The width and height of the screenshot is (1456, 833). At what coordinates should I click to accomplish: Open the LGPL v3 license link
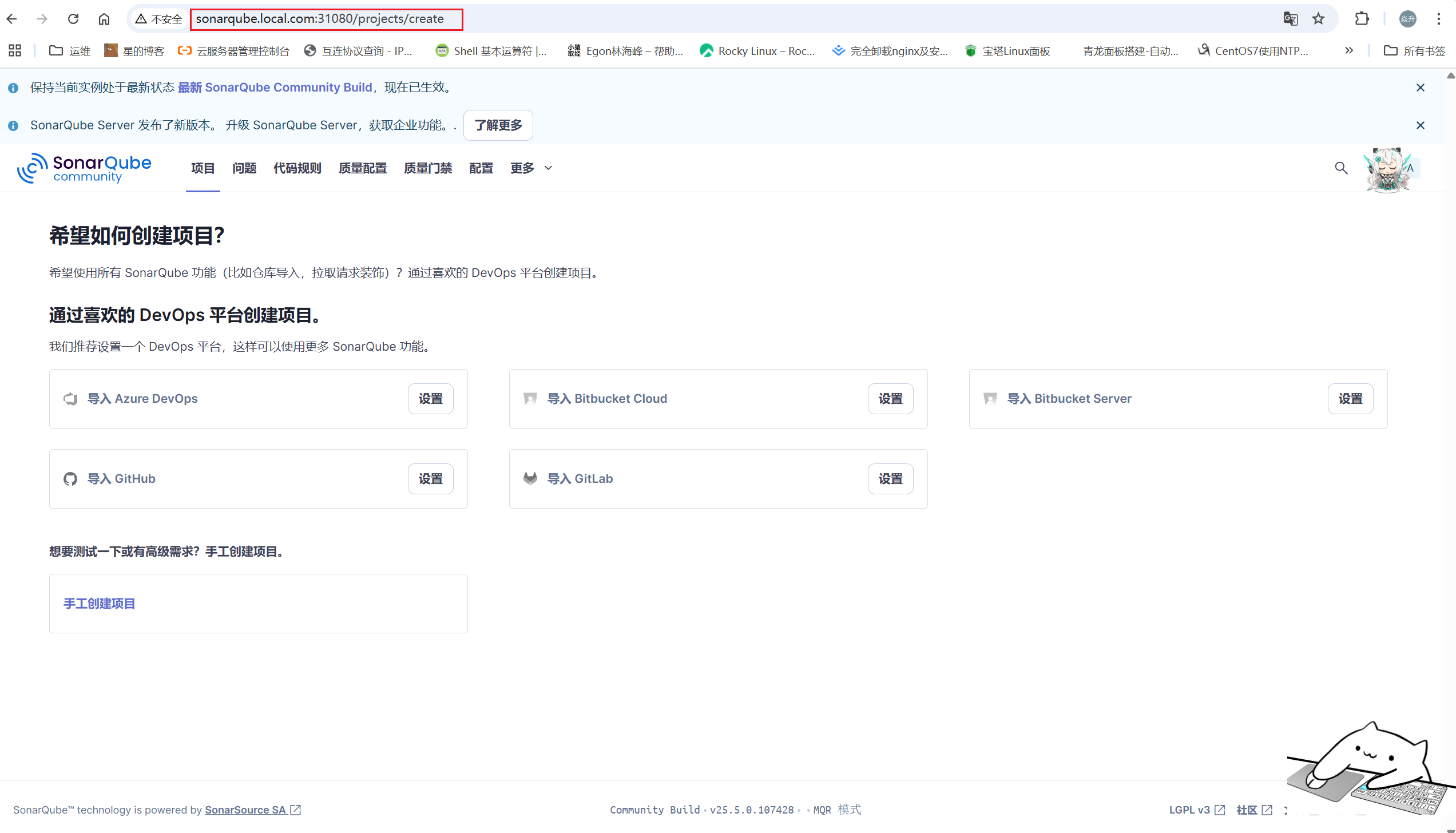click(1197, 810)
